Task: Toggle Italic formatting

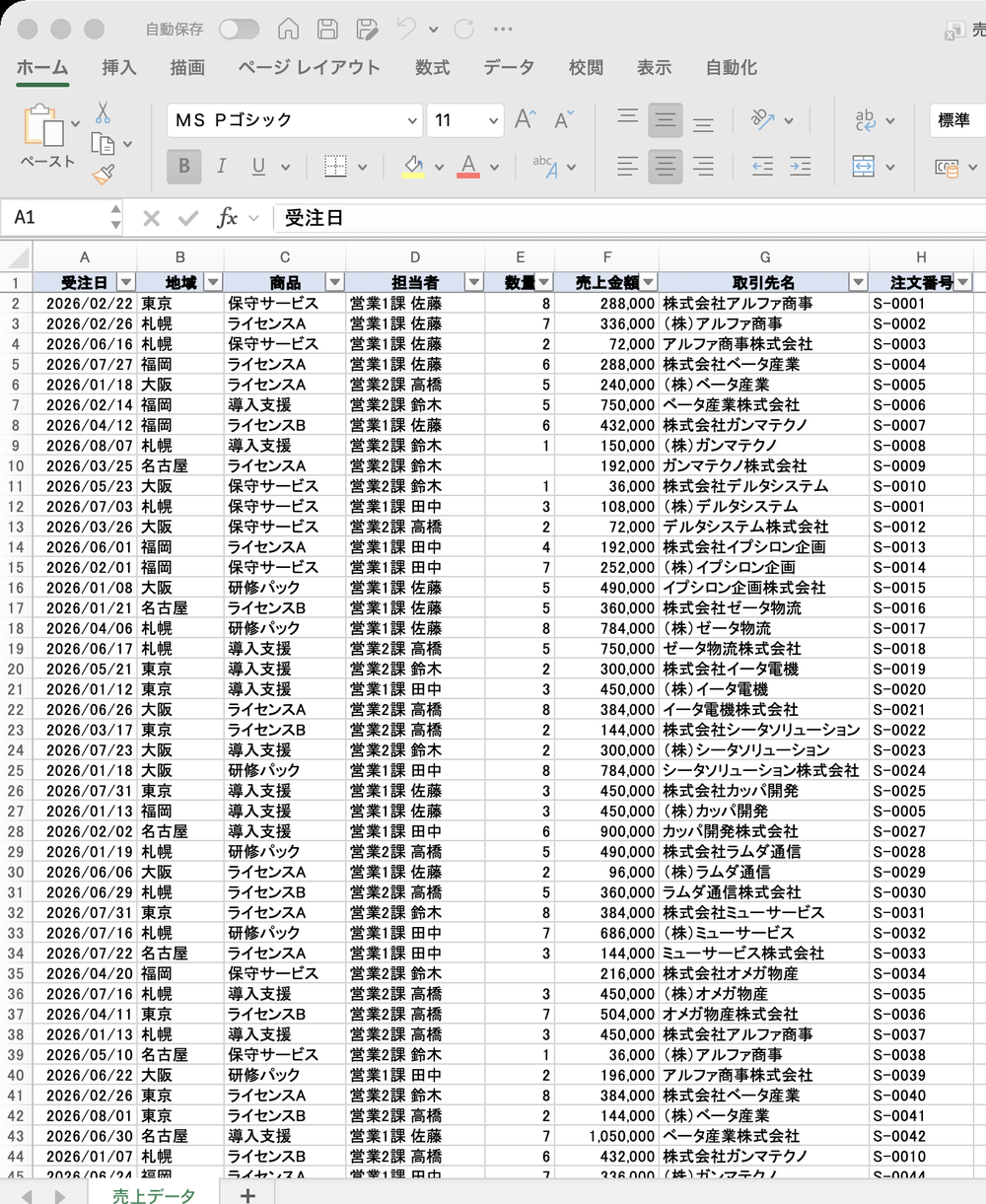Action: [221, 167]
